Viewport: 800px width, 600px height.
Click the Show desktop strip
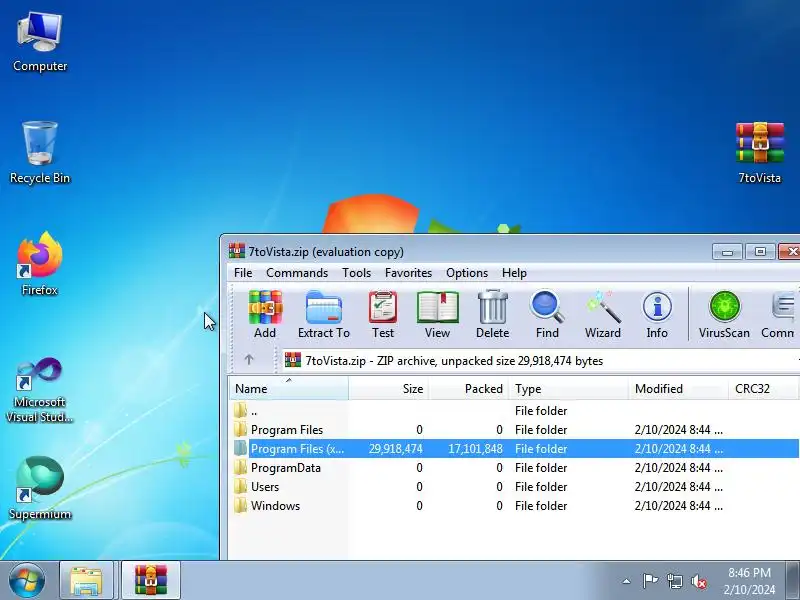793,581
